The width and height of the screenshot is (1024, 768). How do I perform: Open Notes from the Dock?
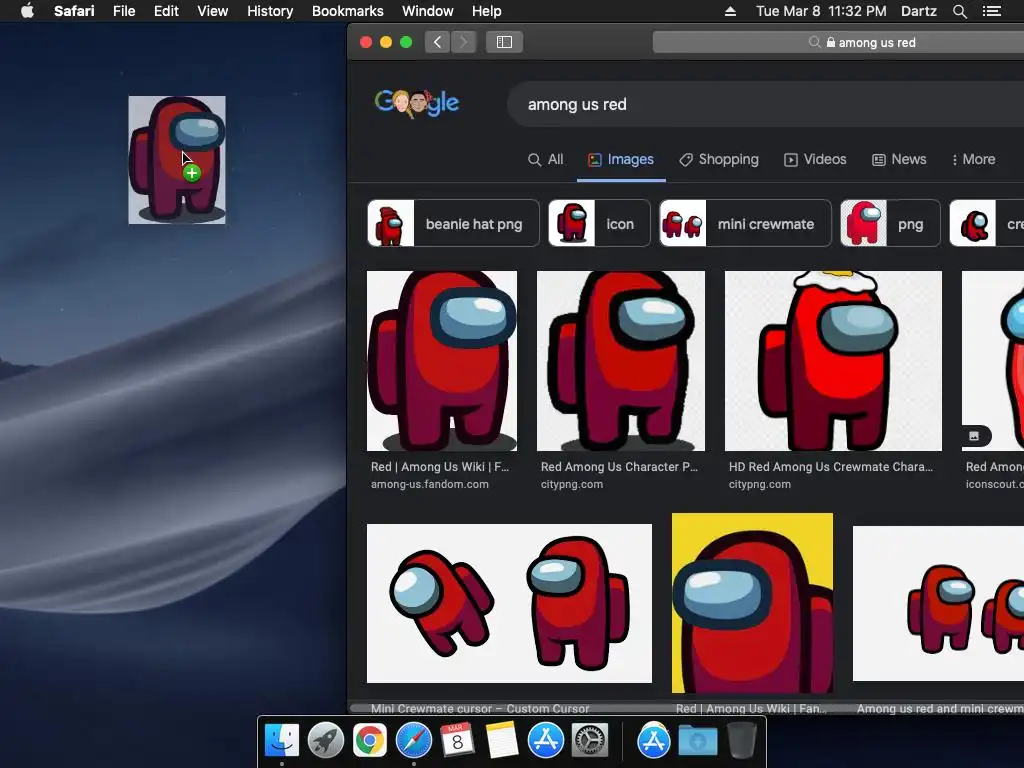[x=502, y=741]
